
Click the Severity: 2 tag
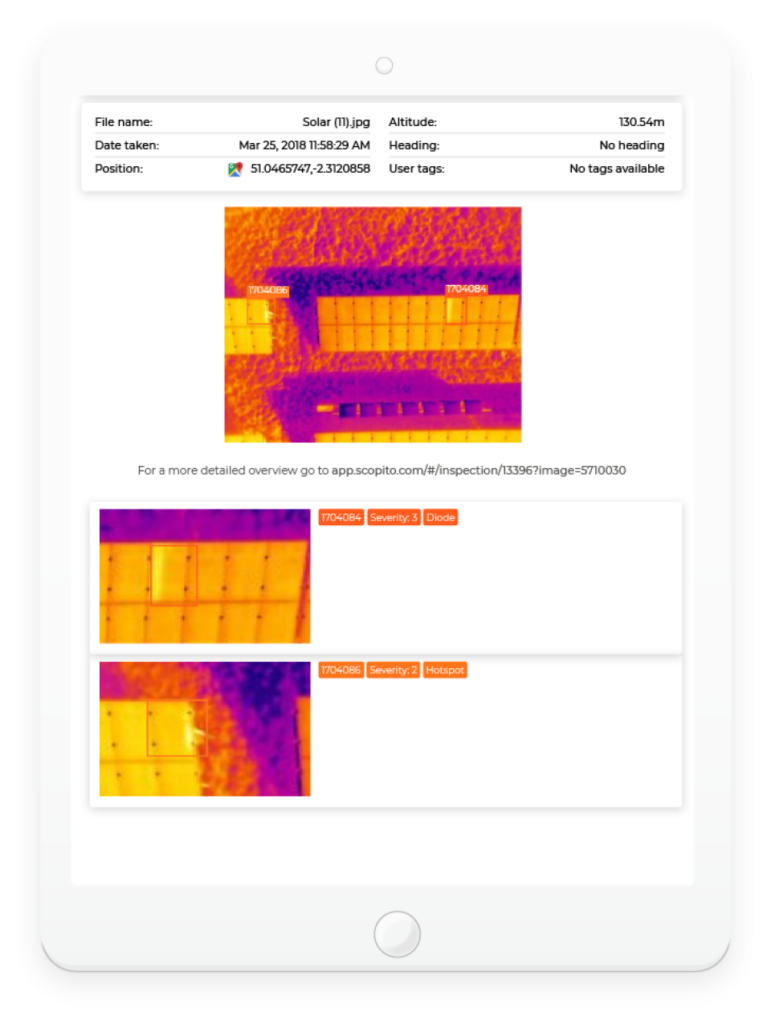393,670
